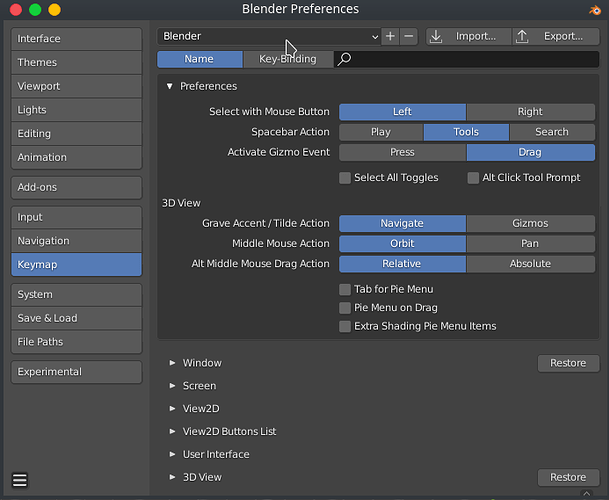Open the Input preferences tab
This screenshot has width=609, height=500.
pos(77,217)
